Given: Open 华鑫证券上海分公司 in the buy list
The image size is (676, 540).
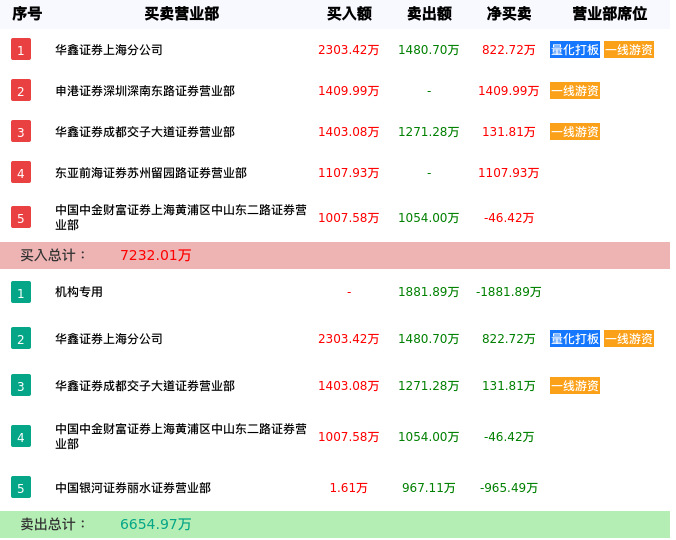Looking at the screenshot, I should (x=109, y=50).
